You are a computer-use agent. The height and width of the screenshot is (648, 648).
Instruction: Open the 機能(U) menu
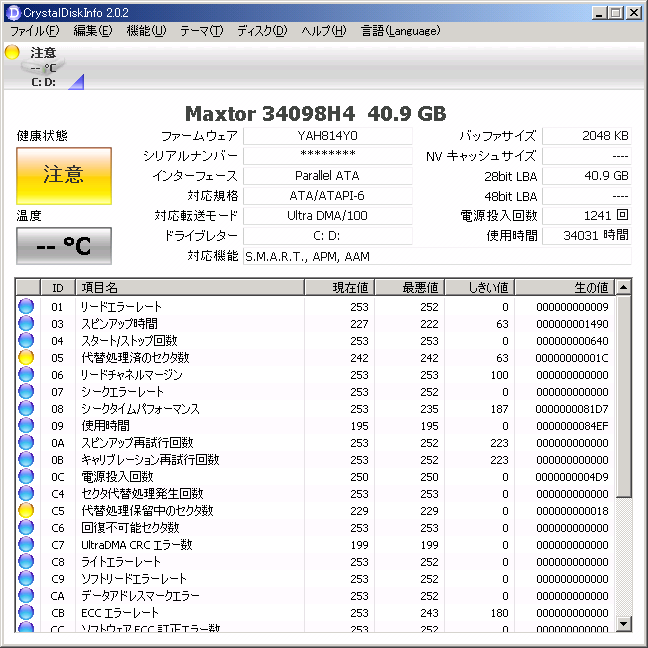(146, 31)
